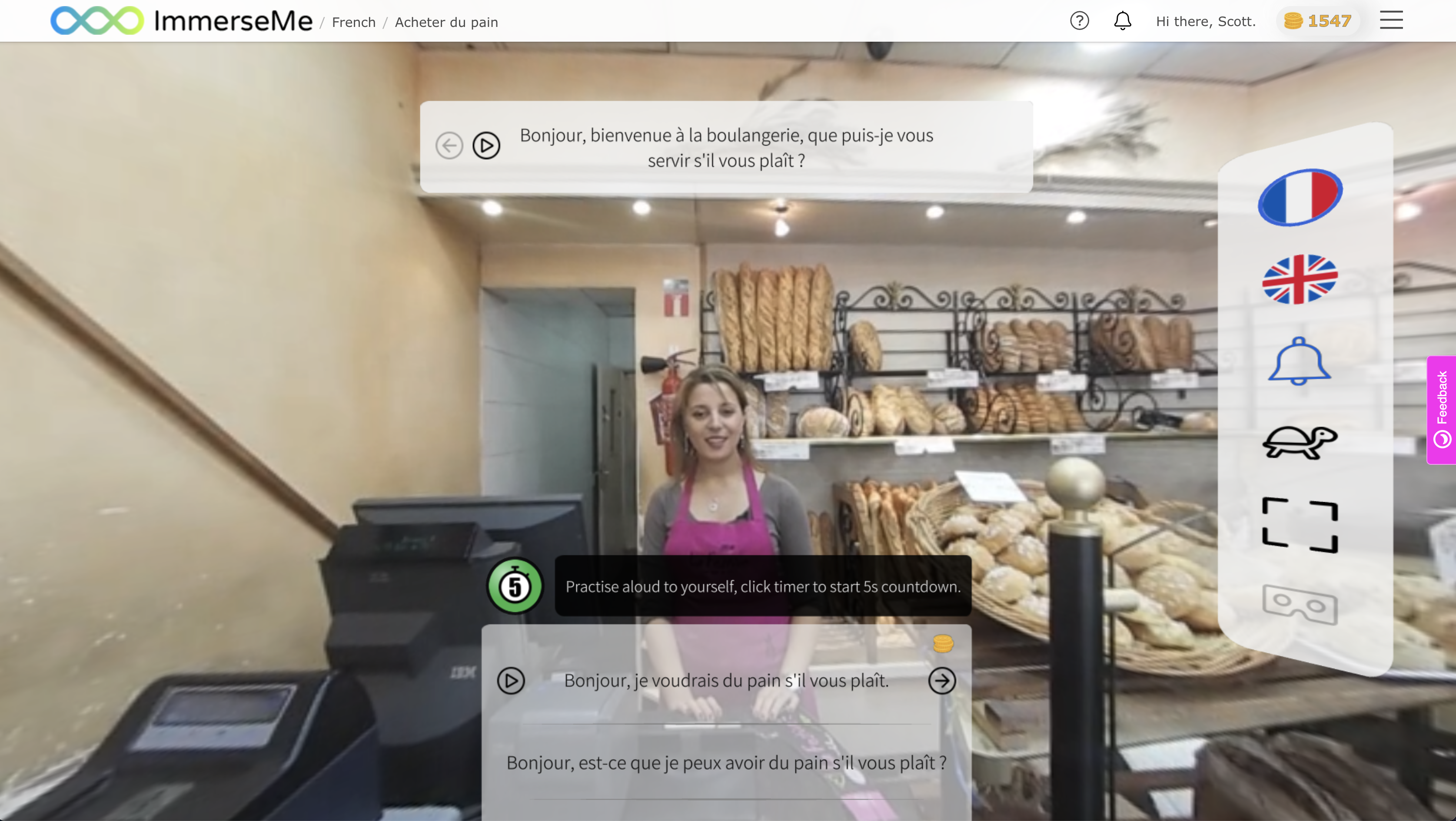This screenshot has height=821, width=1456.
Task: Play the baker's greeting audio
Action: point(486,146)
